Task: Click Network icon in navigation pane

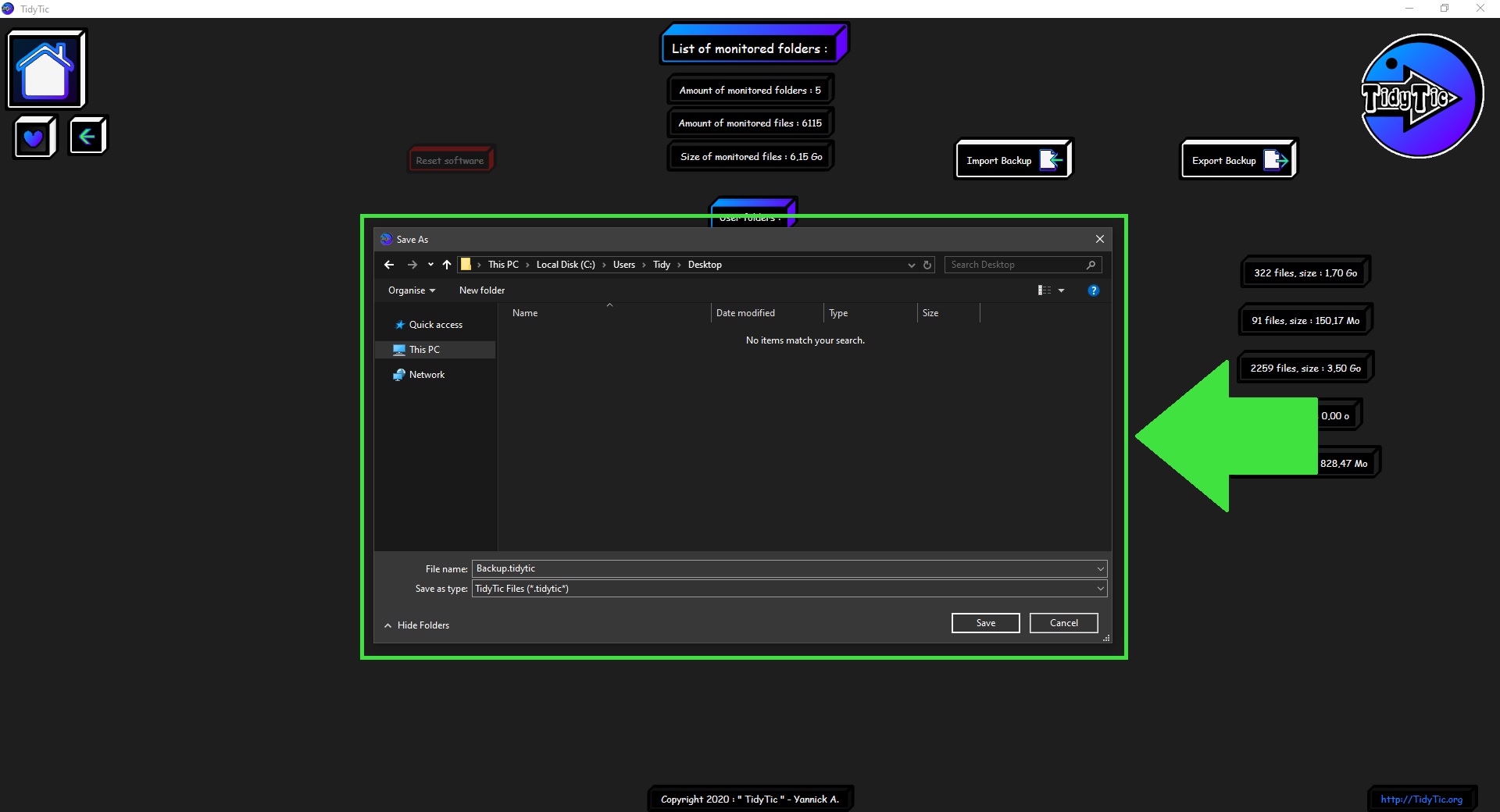Action: (x=399, y=375)
